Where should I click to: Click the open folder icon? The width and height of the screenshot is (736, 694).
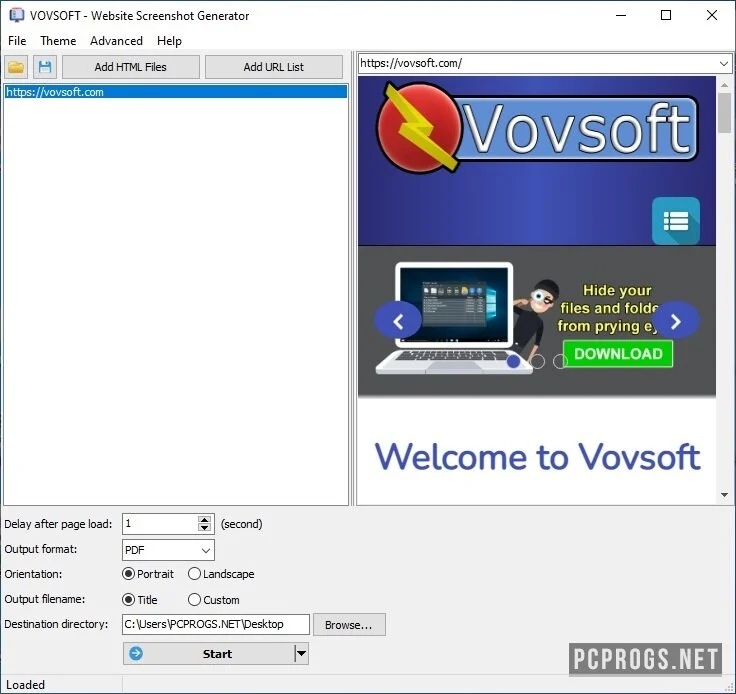tap(16, 67)
